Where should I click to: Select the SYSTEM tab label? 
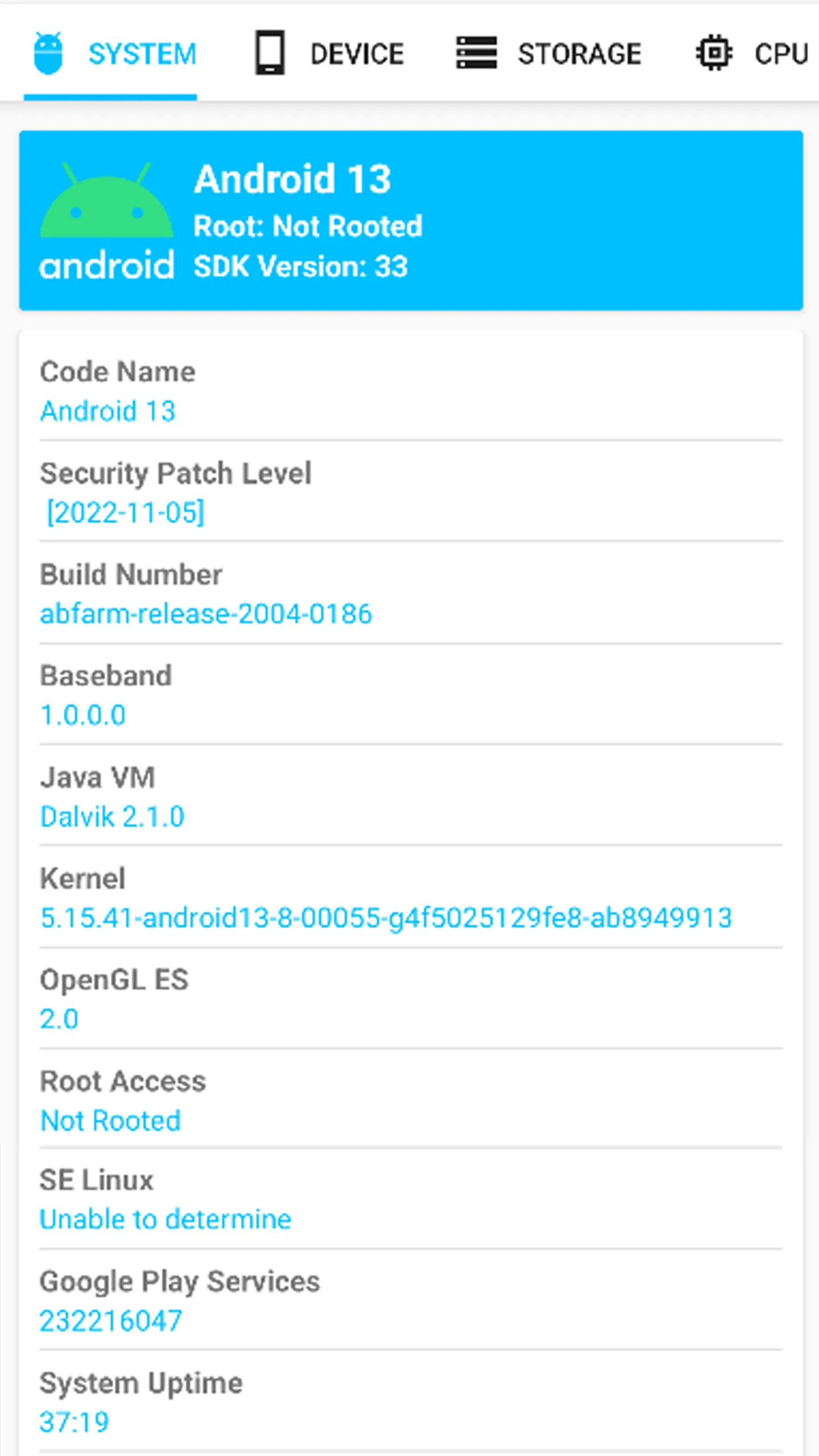[142, 54]
